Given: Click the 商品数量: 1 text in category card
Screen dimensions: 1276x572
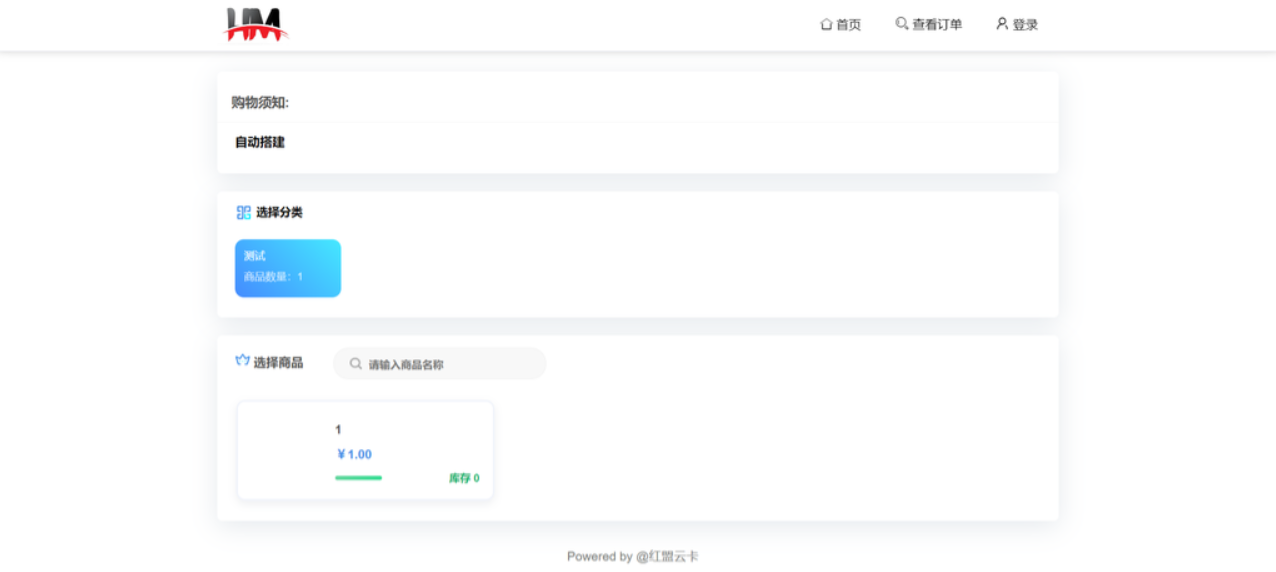Looking at the screenshot, I should click(x=273, y=277).
